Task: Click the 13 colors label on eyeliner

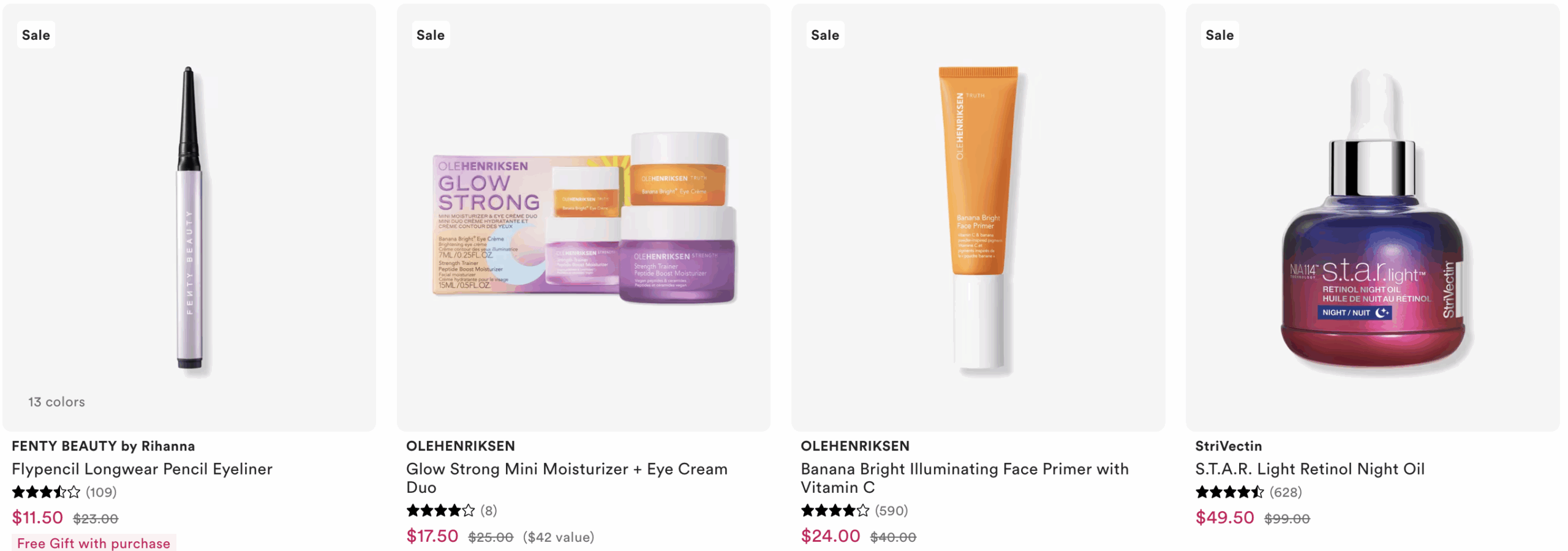Action: tap(56, 402)
